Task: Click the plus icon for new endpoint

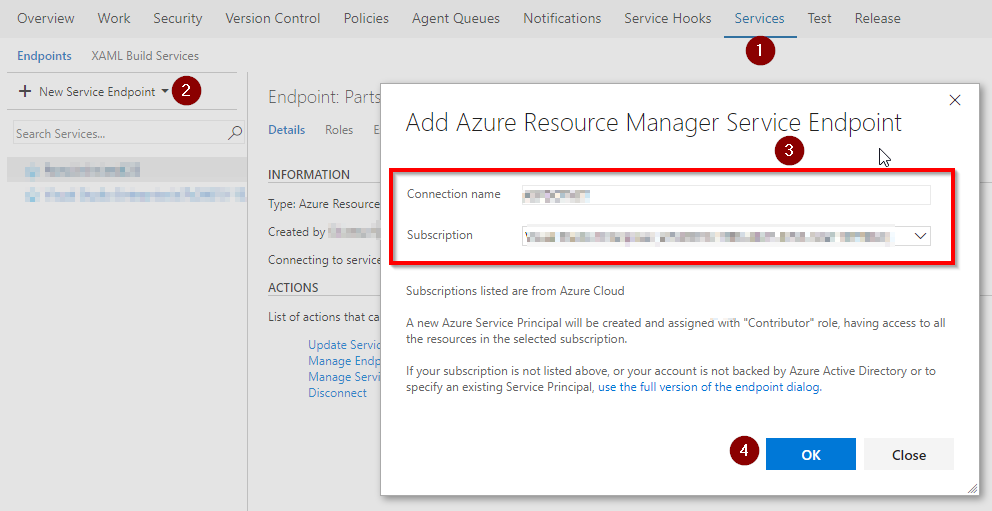Action: tap(25, 92)
